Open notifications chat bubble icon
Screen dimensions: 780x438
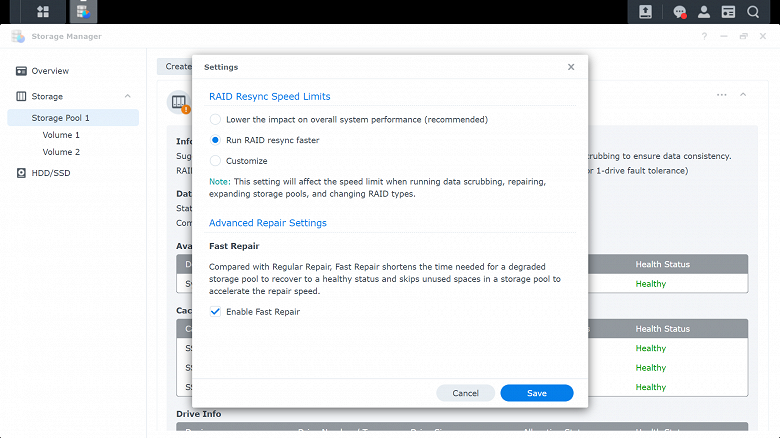pos(679,12)
